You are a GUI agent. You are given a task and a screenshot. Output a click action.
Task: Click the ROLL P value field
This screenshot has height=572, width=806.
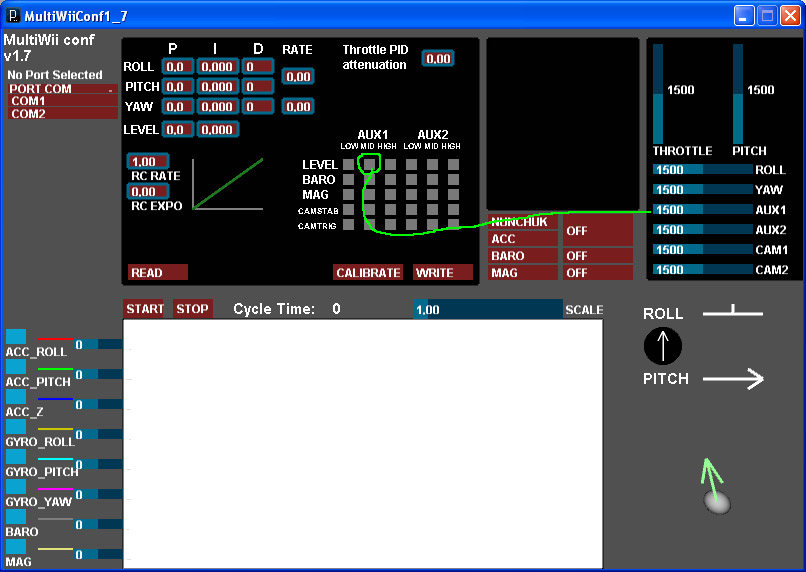point(177,66)
